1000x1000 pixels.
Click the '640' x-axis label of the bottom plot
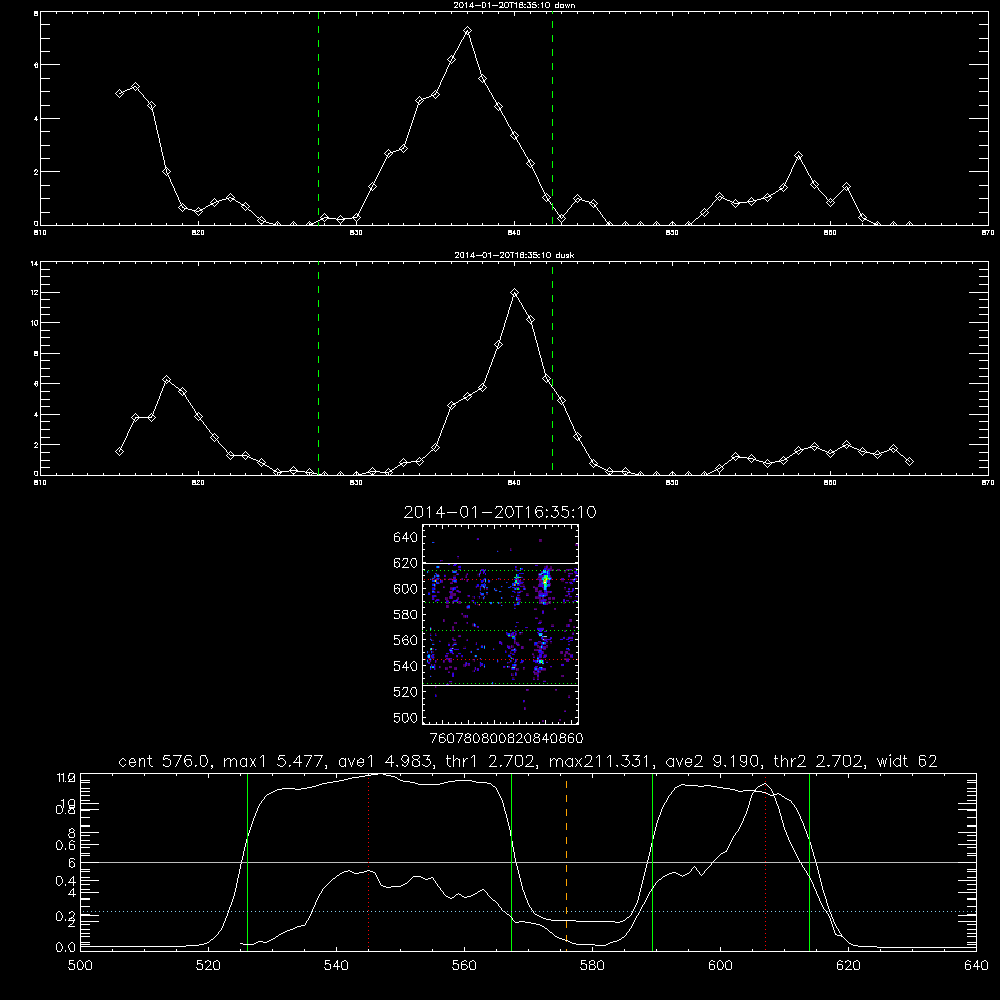point(976,966)
